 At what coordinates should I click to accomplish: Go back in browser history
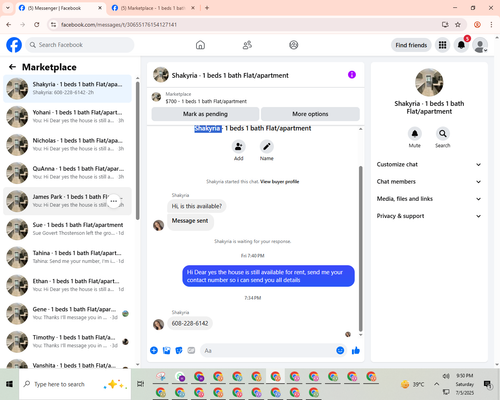click(x=9, y=25)
